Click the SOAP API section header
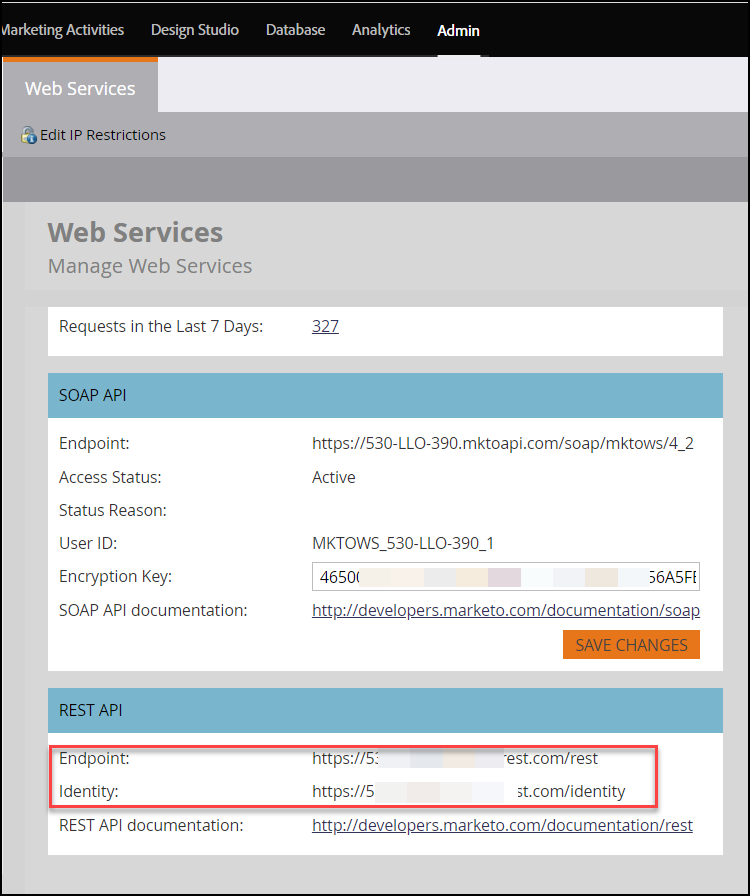The height and width of the screenshot is (896, 750). point(385,396)
